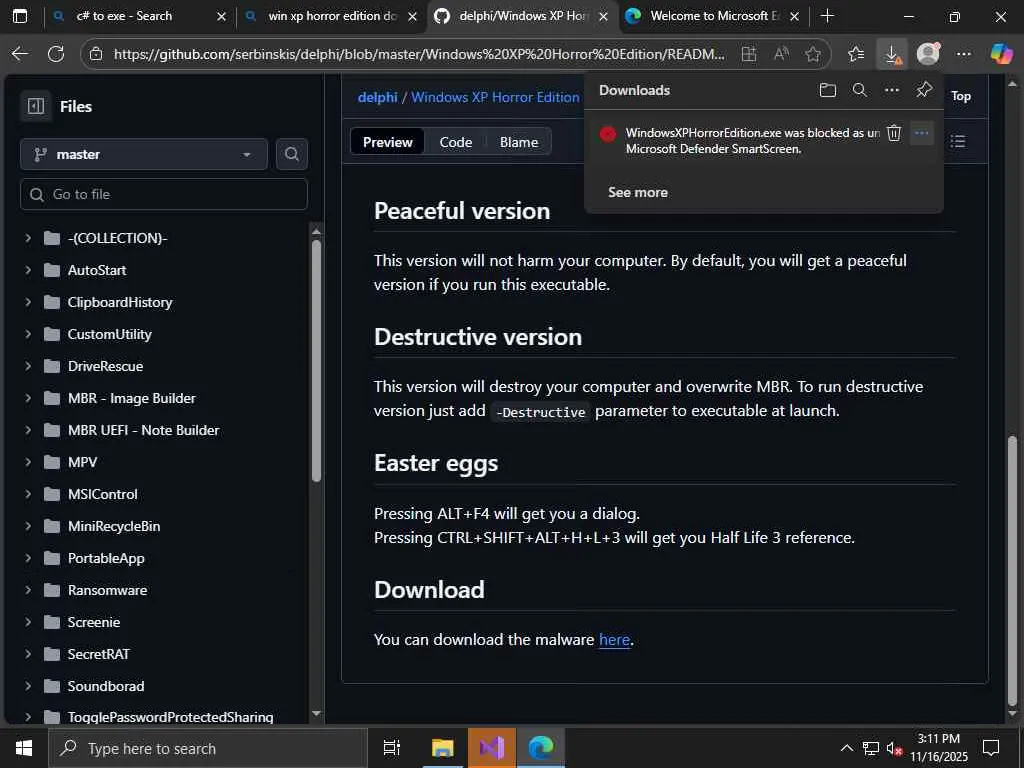
Task: Search downloads using the magnifier icon
Action: [x=859, y=90]
